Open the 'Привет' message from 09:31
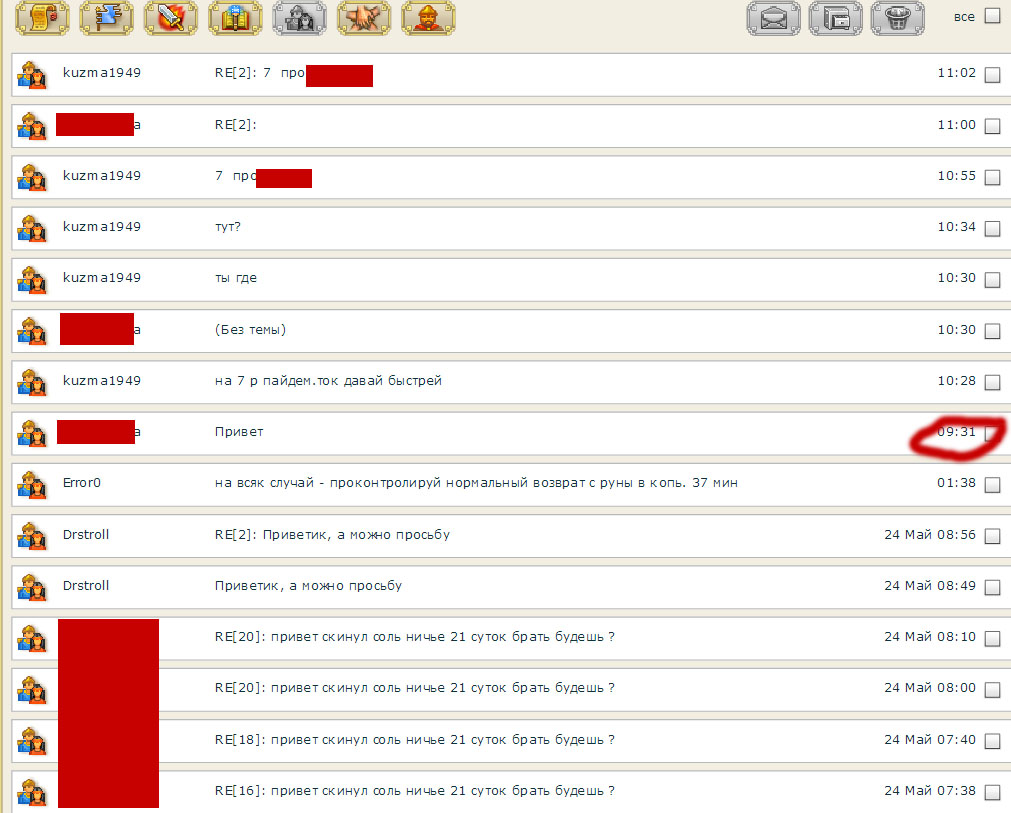The image size is (1011, 813). (239, 432)
